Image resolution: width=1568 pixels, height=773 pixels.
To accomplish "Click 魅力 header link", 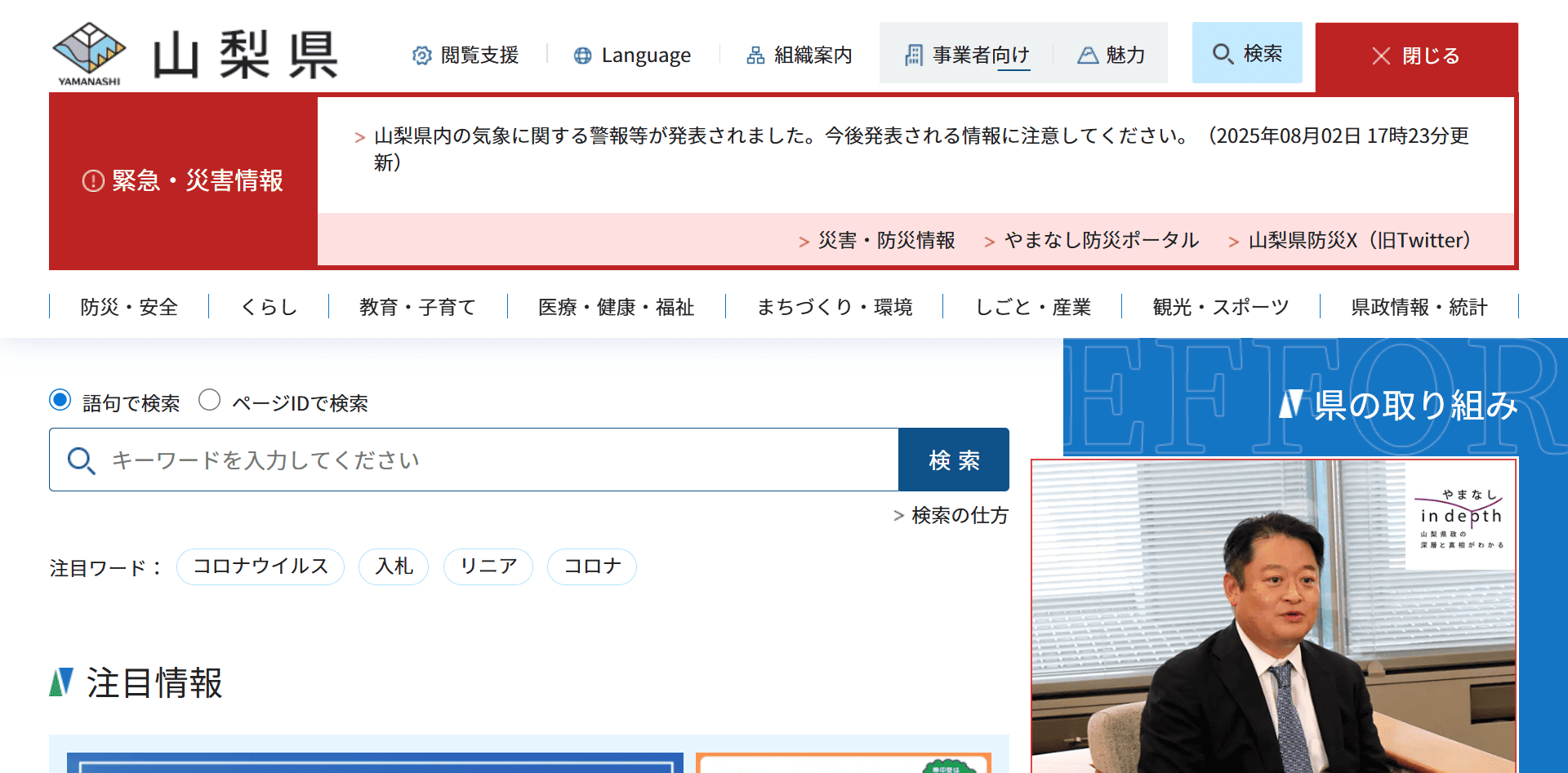I will [x=1111, y=56].
